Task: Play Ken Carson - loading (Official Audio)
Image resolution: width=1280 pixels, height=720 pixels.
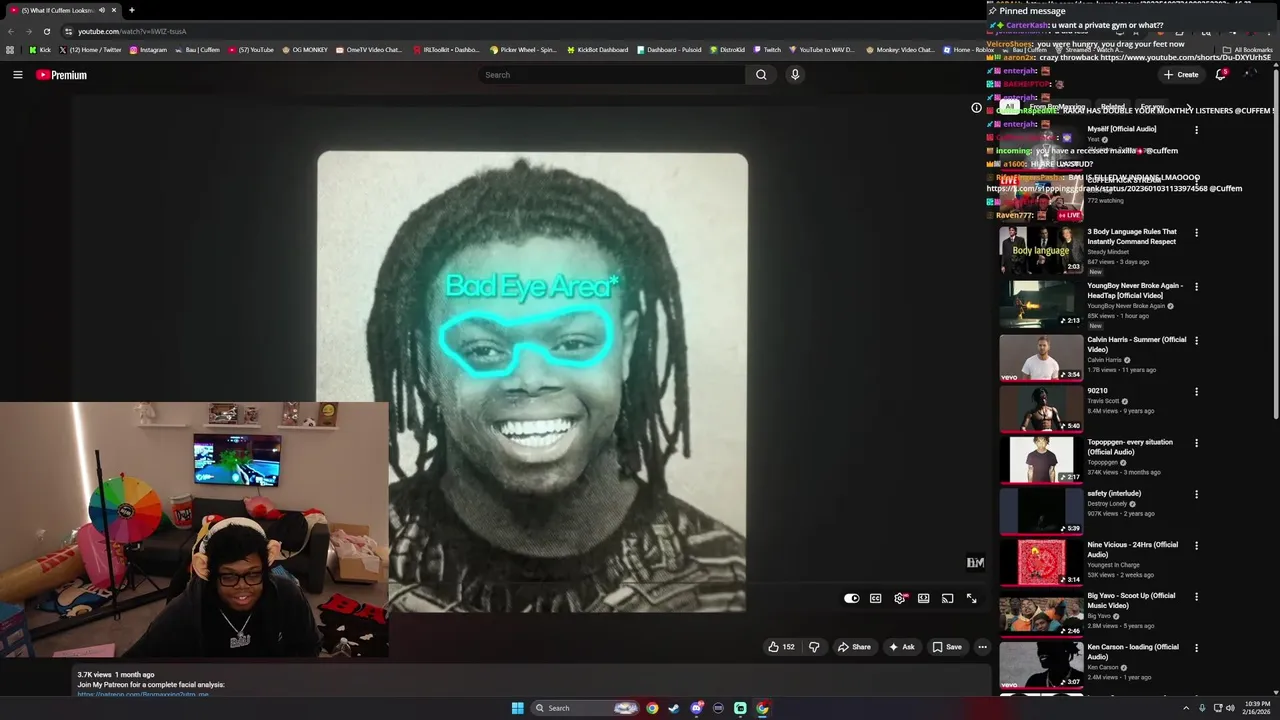Action: [x=1041, y=665]
